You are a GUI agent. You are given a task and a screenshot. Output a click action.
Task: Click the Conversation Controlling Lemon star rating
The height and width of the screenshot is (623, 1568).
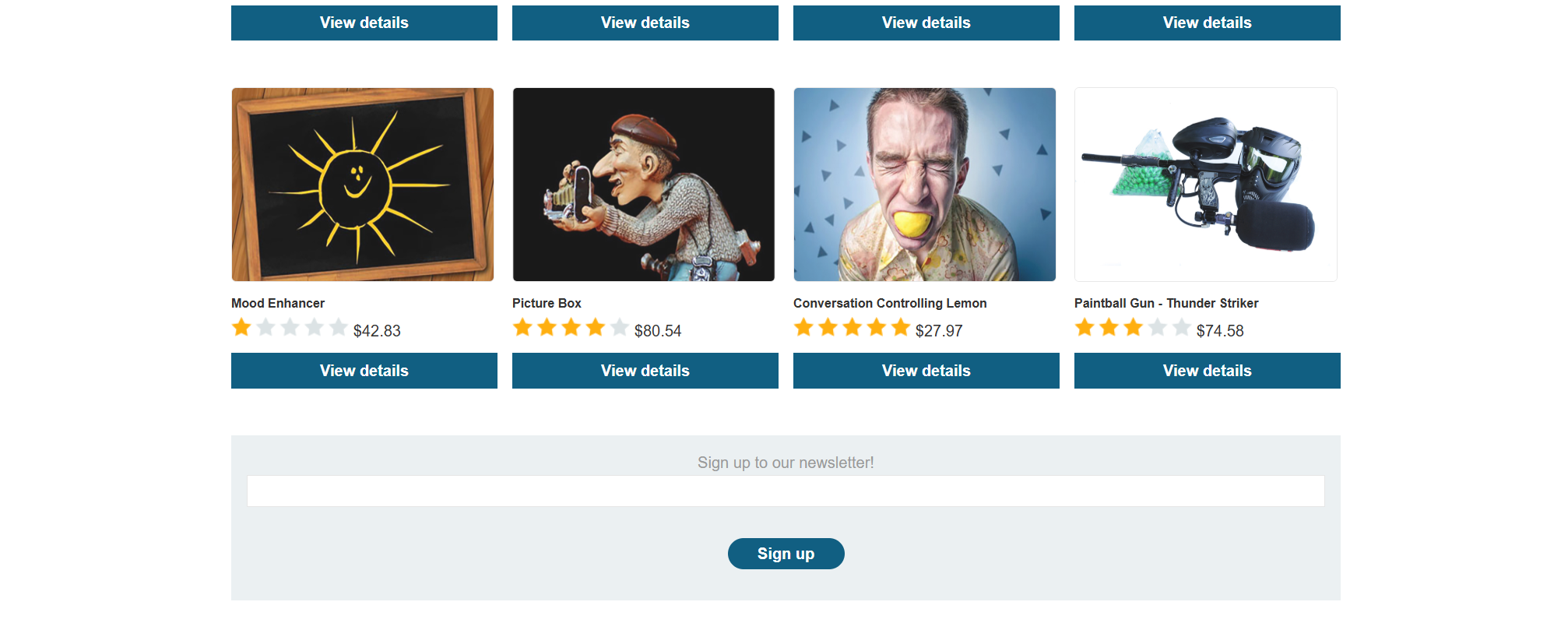click(x=852, y=328)
